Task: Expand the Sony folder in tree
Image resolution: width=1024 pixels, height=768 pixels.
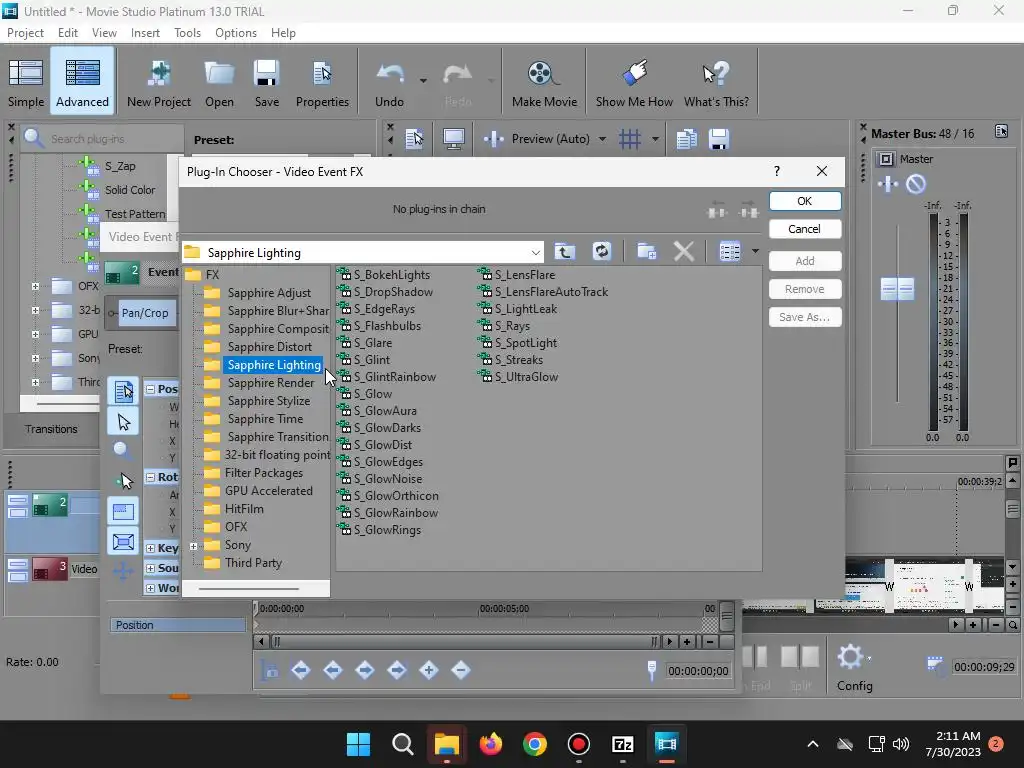Action: point(193,546)
